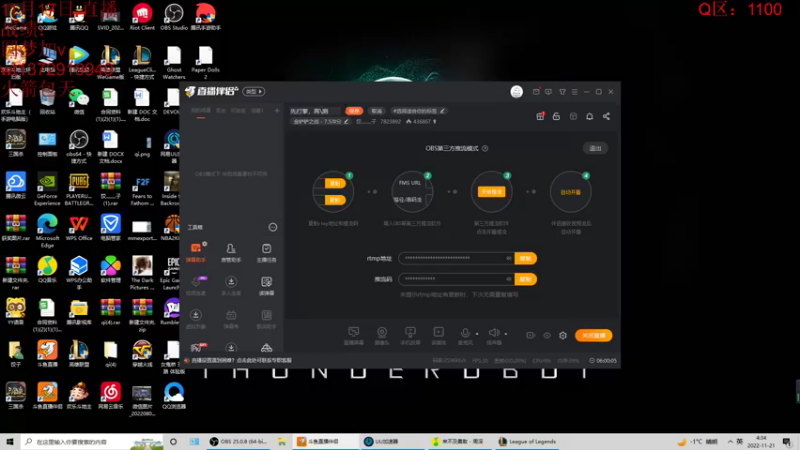800x450 pixels.
Task: Open GeForce Experience desktop icon
Action: click(47, 189)
